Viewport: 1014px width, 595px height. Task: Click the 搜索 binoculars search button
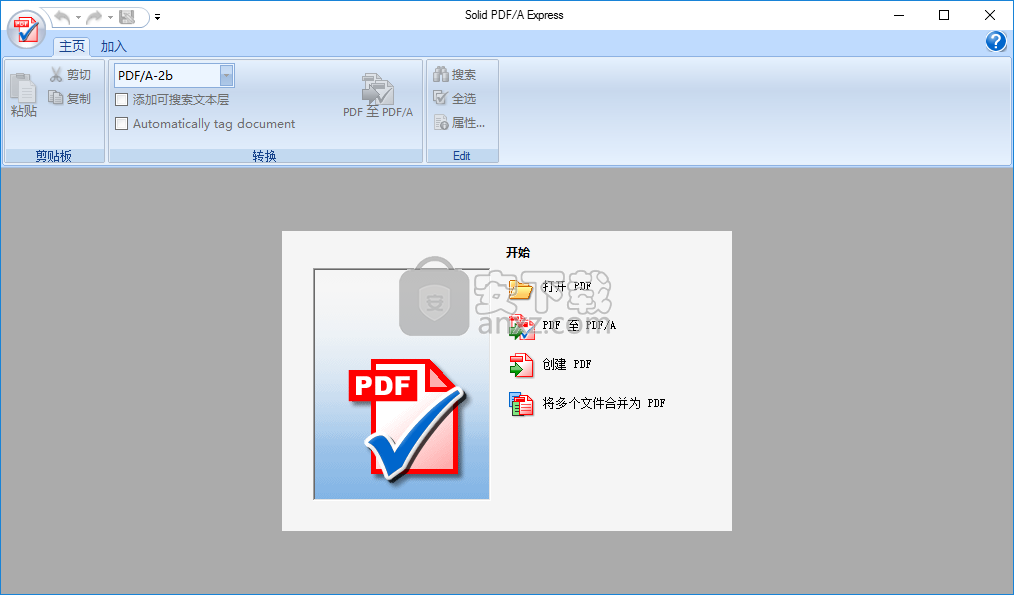point(455,75)
